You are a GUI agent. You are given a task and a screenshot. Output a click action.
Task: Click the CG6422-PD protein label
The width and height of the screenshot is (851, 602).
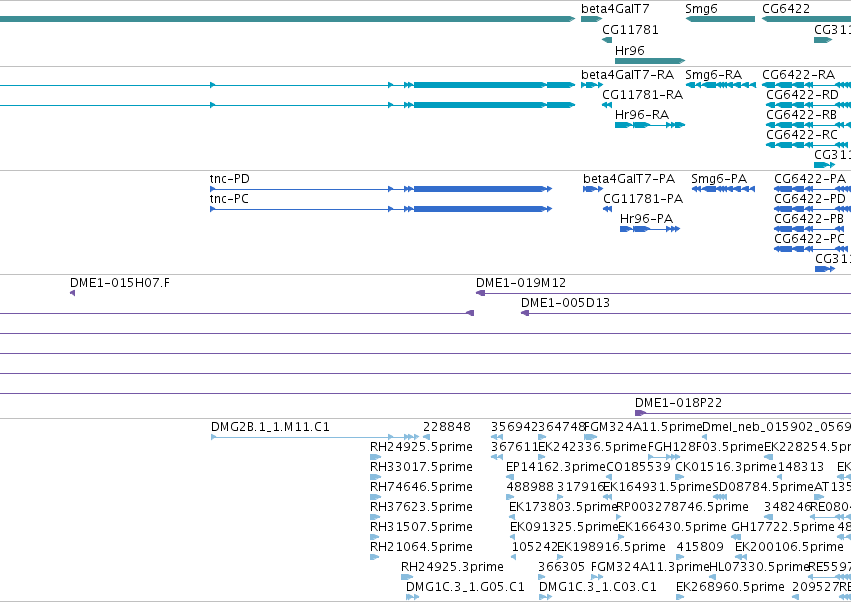pyautogui.click(x=810, y=199)
